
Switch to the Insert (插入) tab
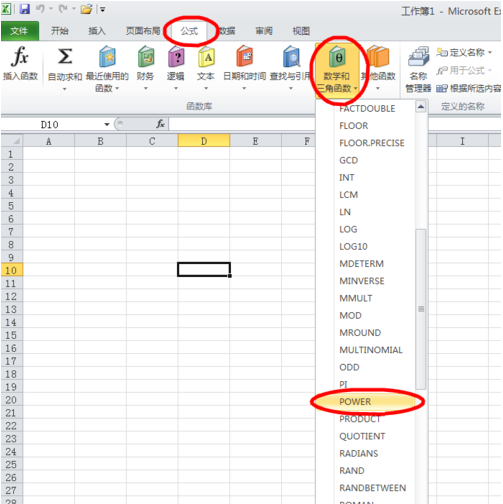point(97,31)
